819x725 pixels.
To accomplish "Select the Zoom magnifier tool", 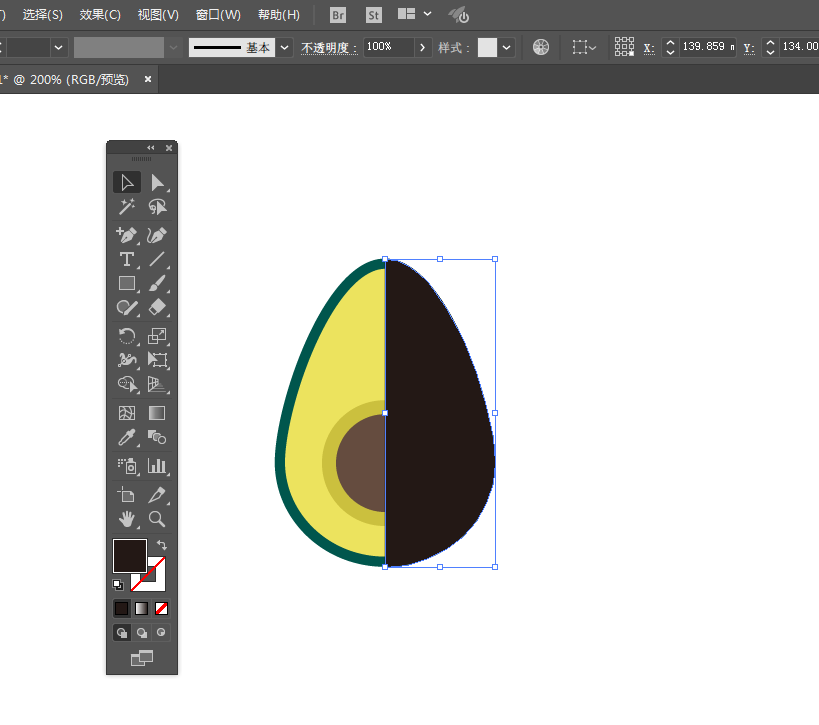I will click(157, 519).
